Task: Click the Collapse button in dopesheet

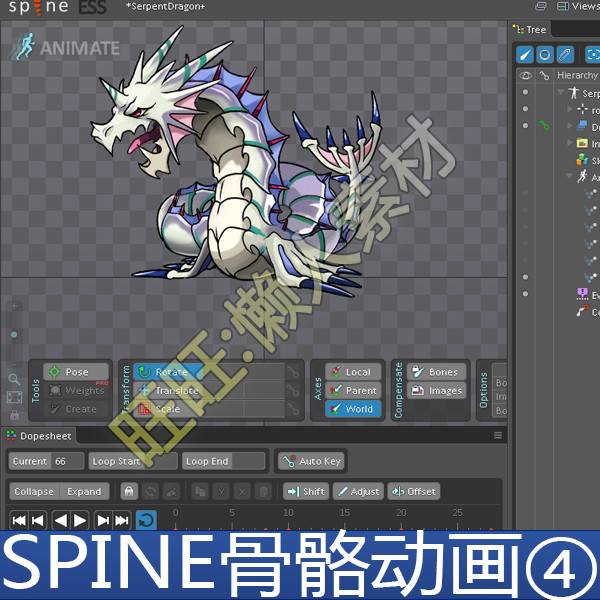Action: tap(34, 491)
